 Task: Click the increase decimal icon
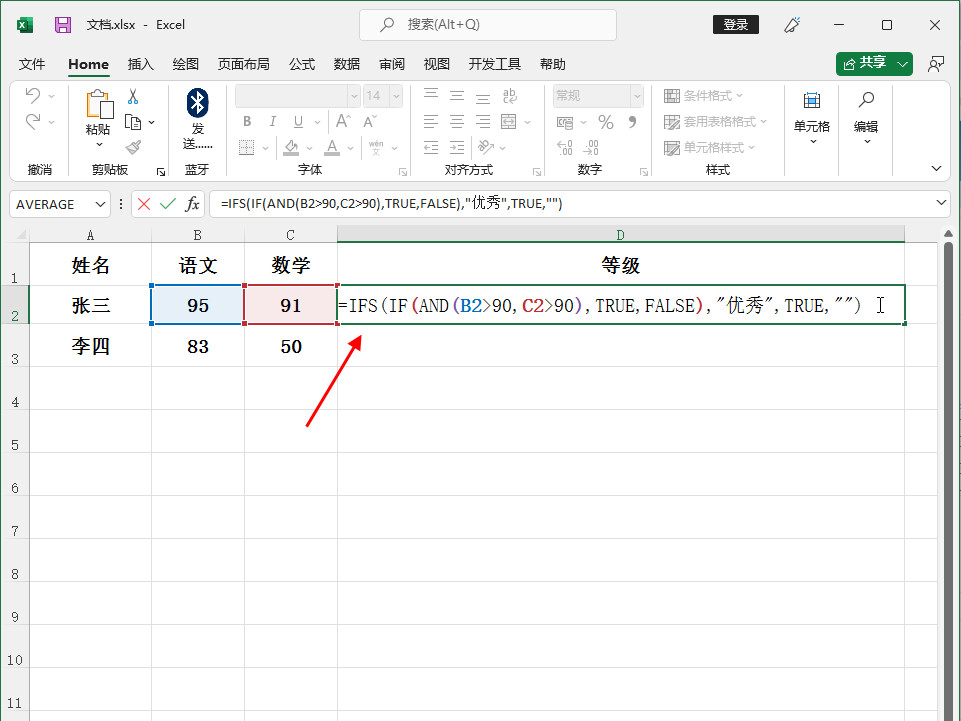564,148
